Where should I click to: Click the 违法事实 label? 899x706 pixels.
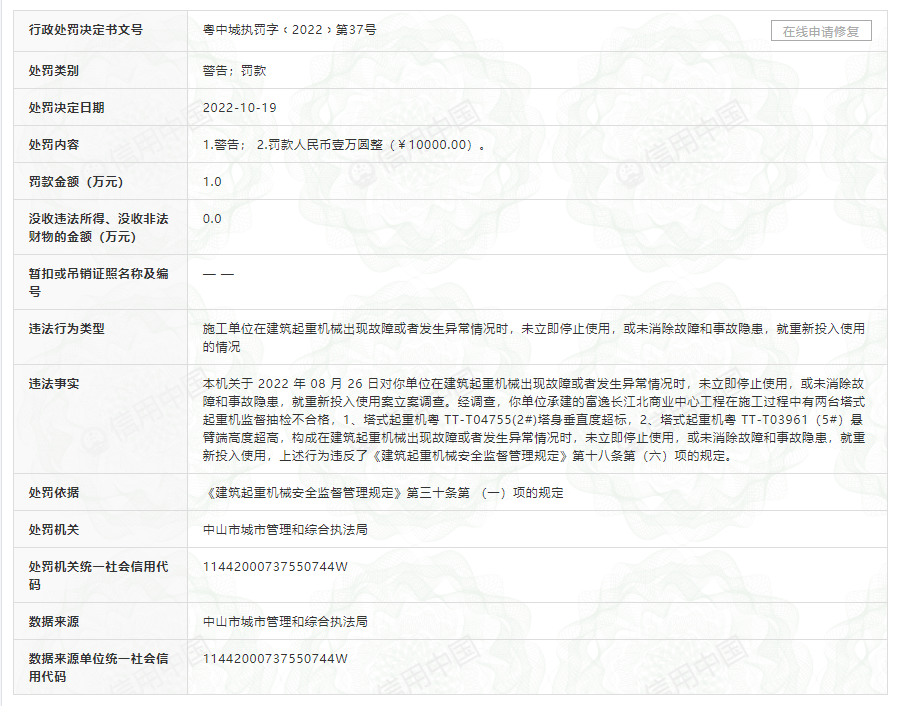[54, 384]
